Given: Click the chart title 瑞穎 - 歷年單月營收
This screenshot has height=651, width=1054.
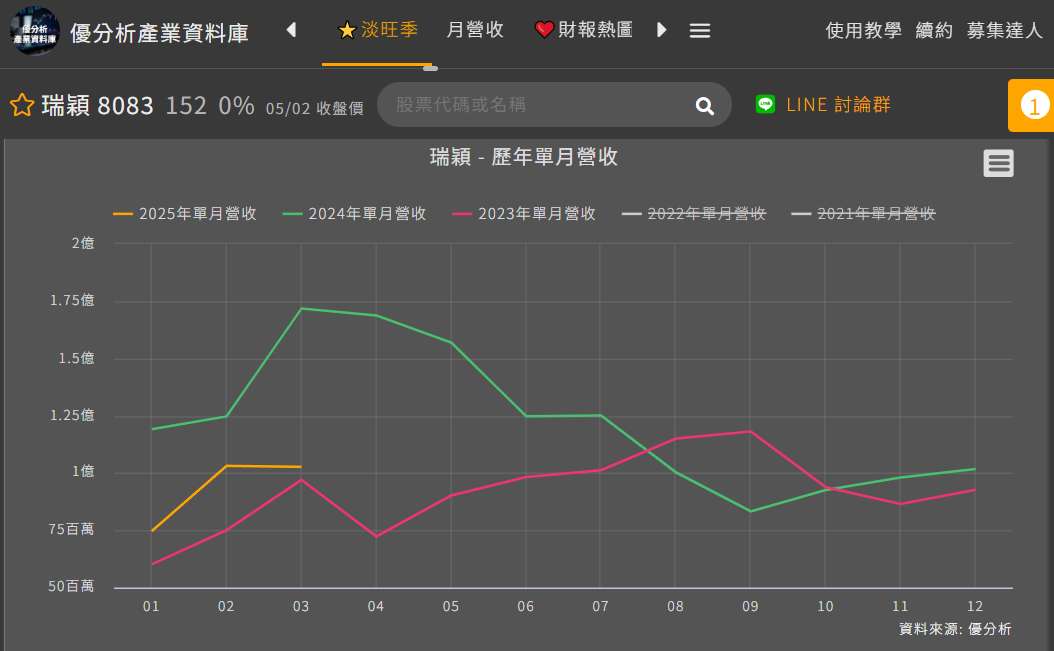Looking at the screenshot, I should pyautogui.click(x=524, y=157).
